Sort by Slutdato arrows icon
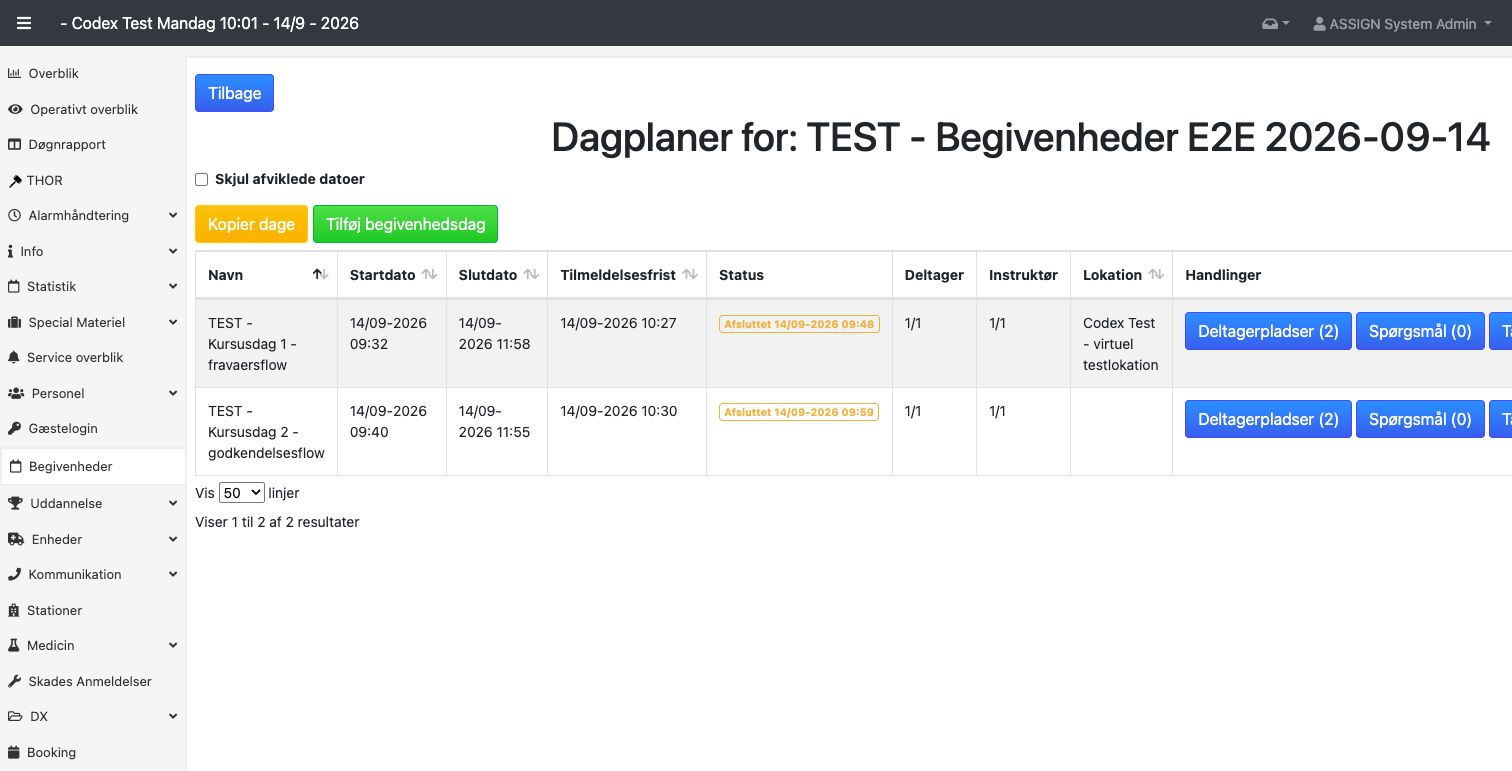 531,275
